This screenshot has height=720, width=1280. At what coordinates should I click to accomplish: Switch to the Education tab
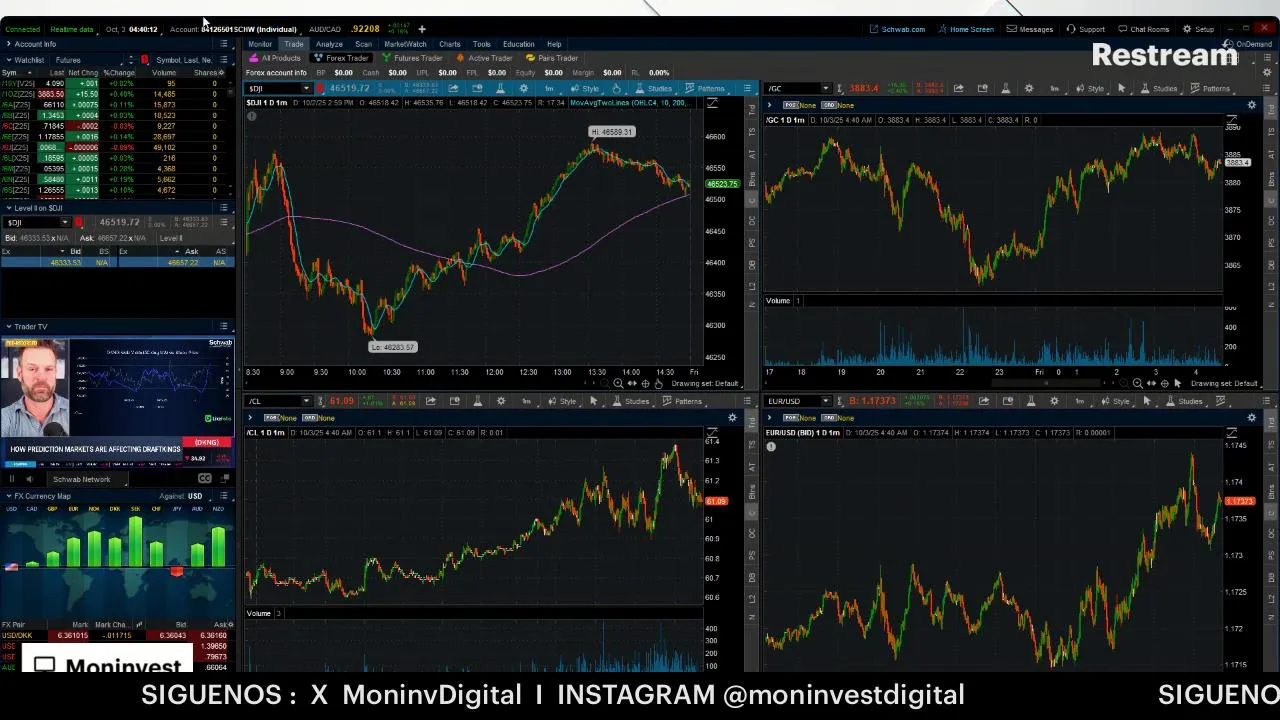pyautogui.click(x=518, y=44)
